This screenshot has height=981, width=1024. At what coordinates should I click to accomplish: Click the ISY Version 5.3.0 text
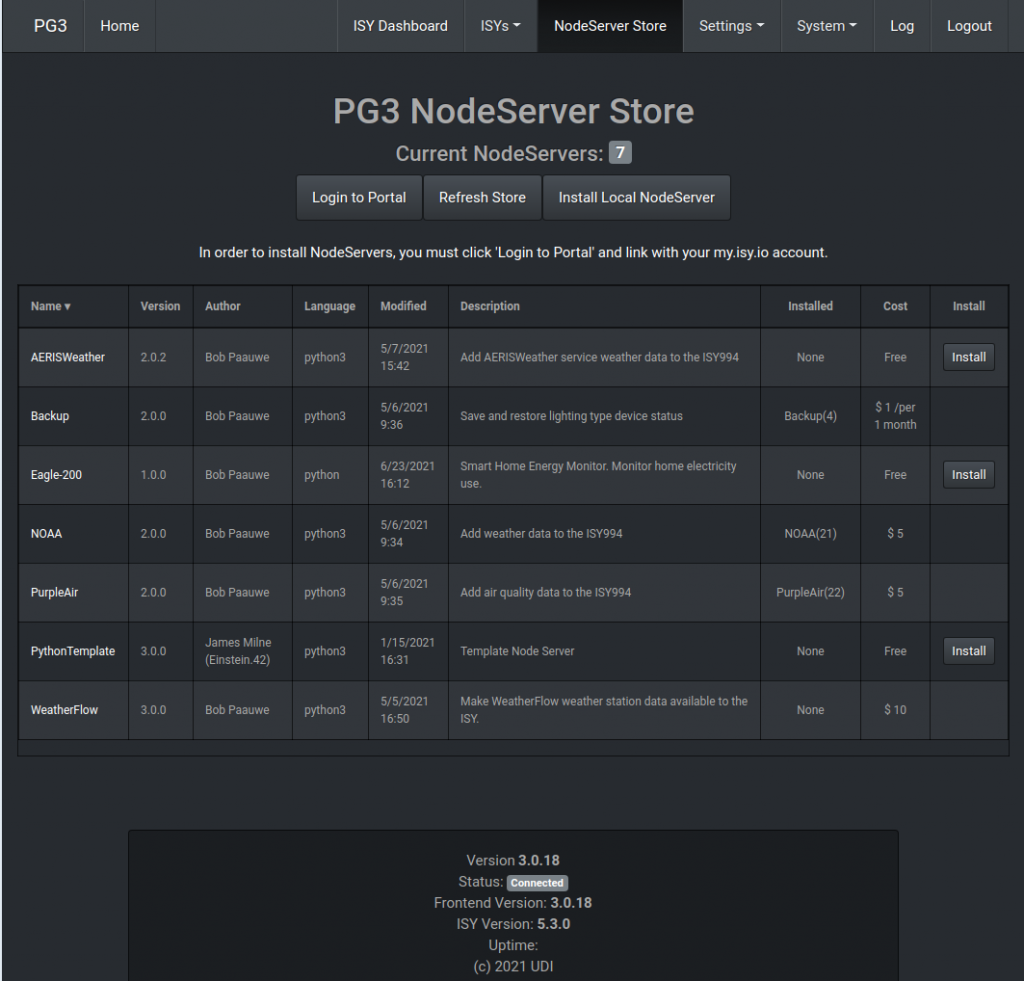click(x=513, y=924)
